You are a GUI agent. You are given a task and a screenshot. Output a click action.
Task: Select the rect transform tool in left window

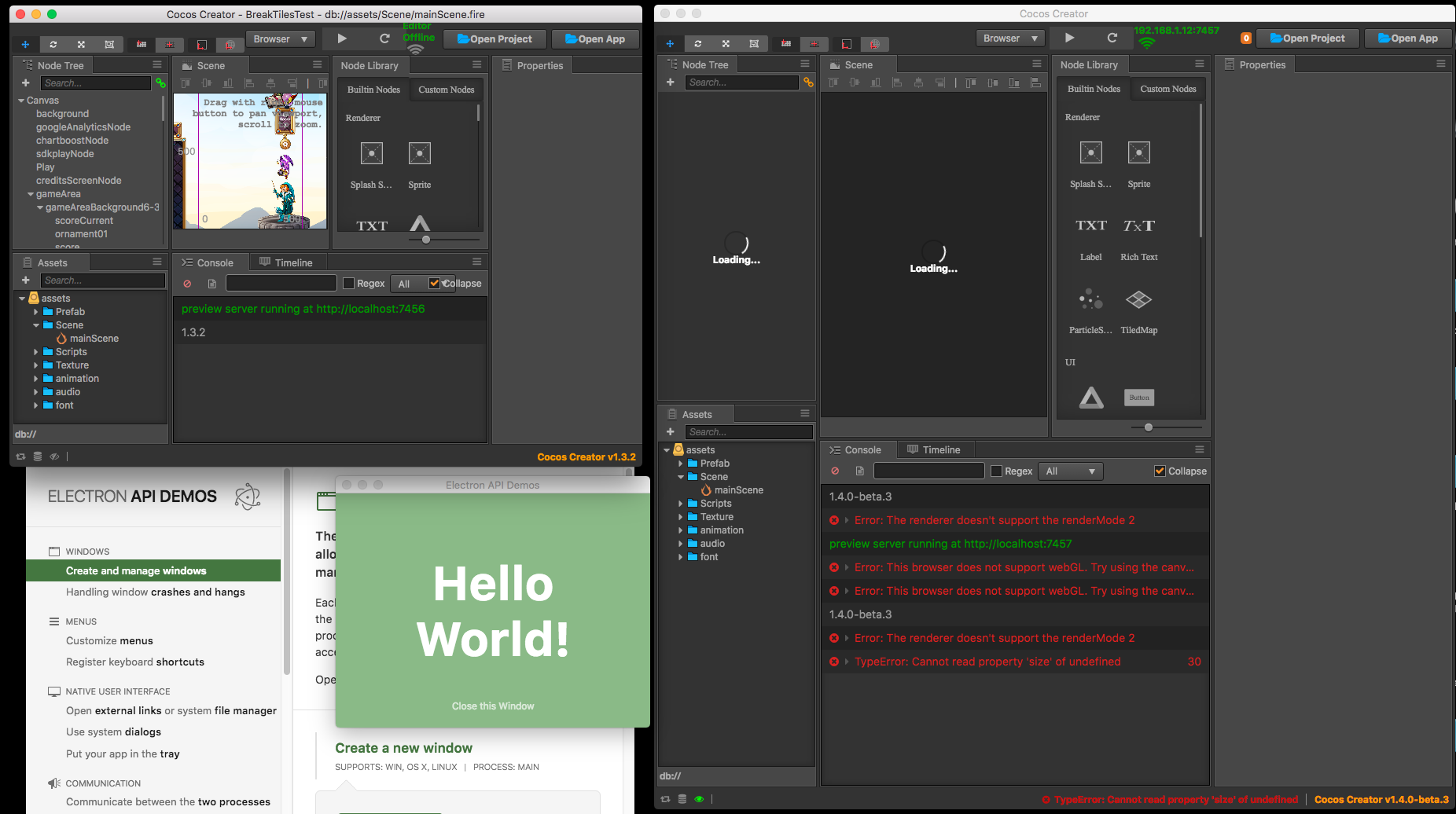pos(109,44)
